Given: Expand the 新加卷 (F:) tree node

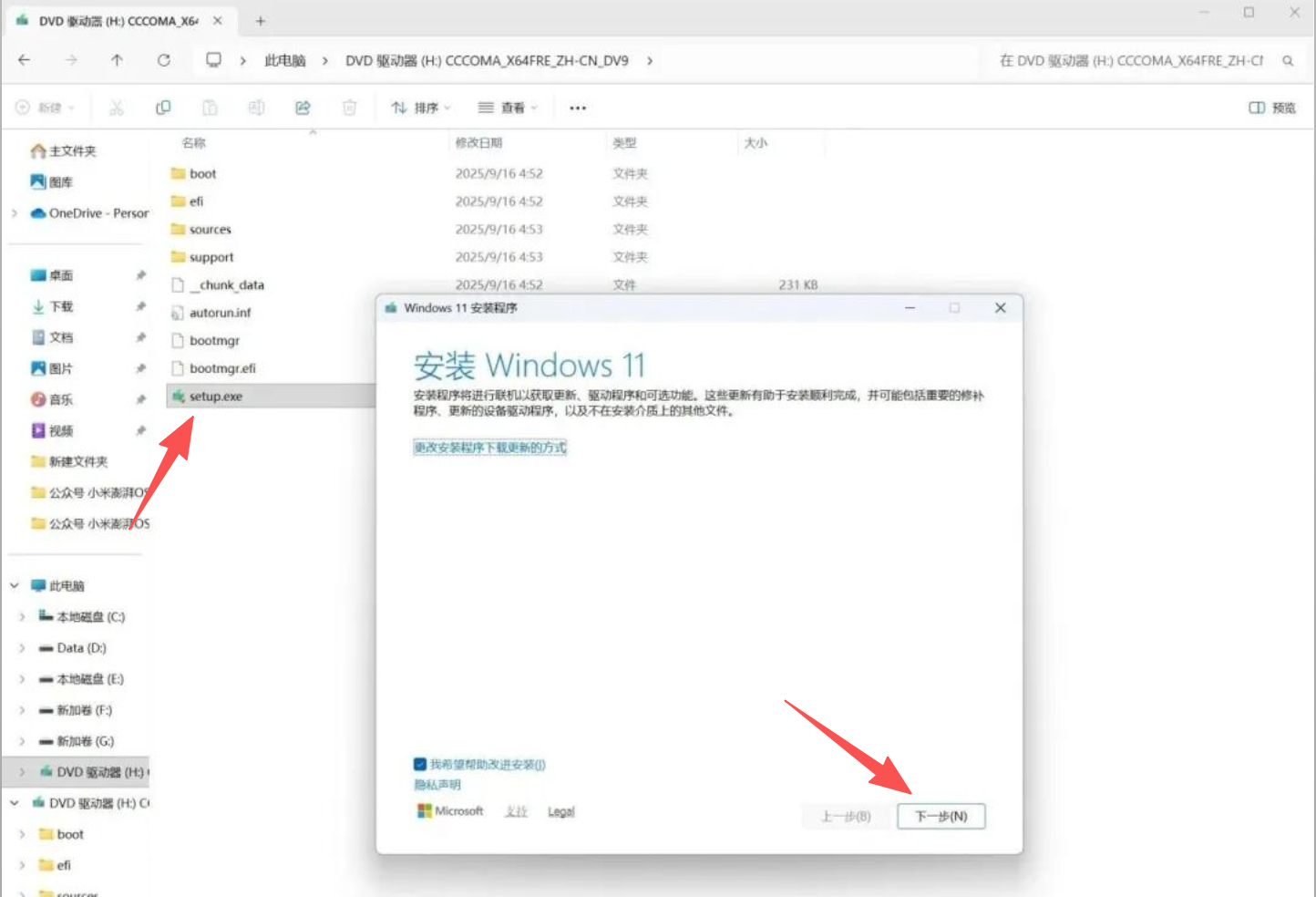Looking at the screenshot, I should (22, 710).
